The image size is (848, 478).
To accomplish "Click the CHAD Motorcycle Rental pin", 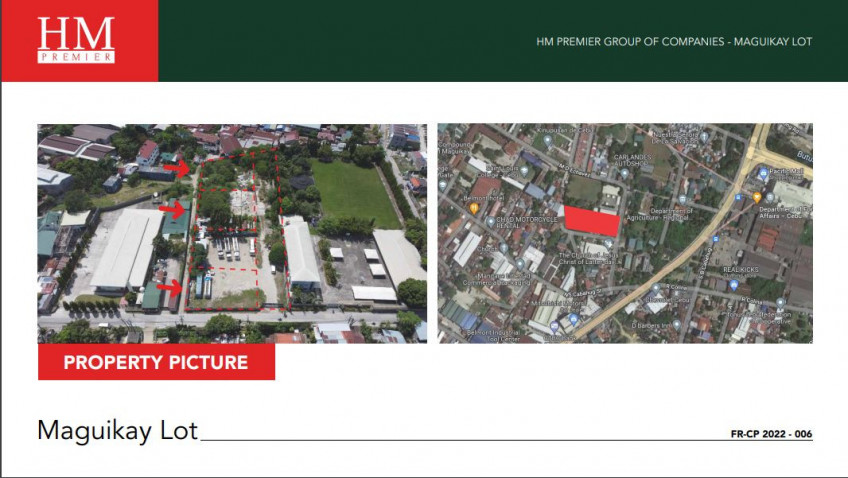I will pos(491,222).
